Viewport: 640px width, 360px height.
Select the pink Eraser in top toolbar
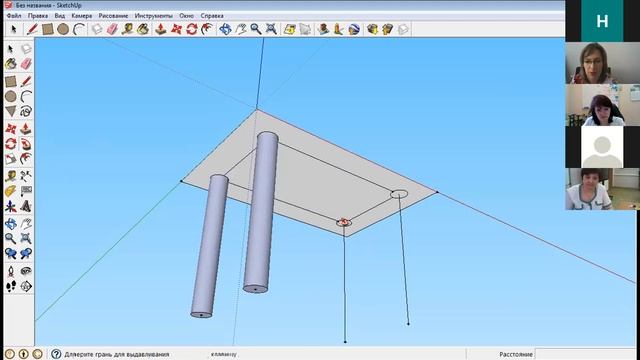[x=112, y=29]
